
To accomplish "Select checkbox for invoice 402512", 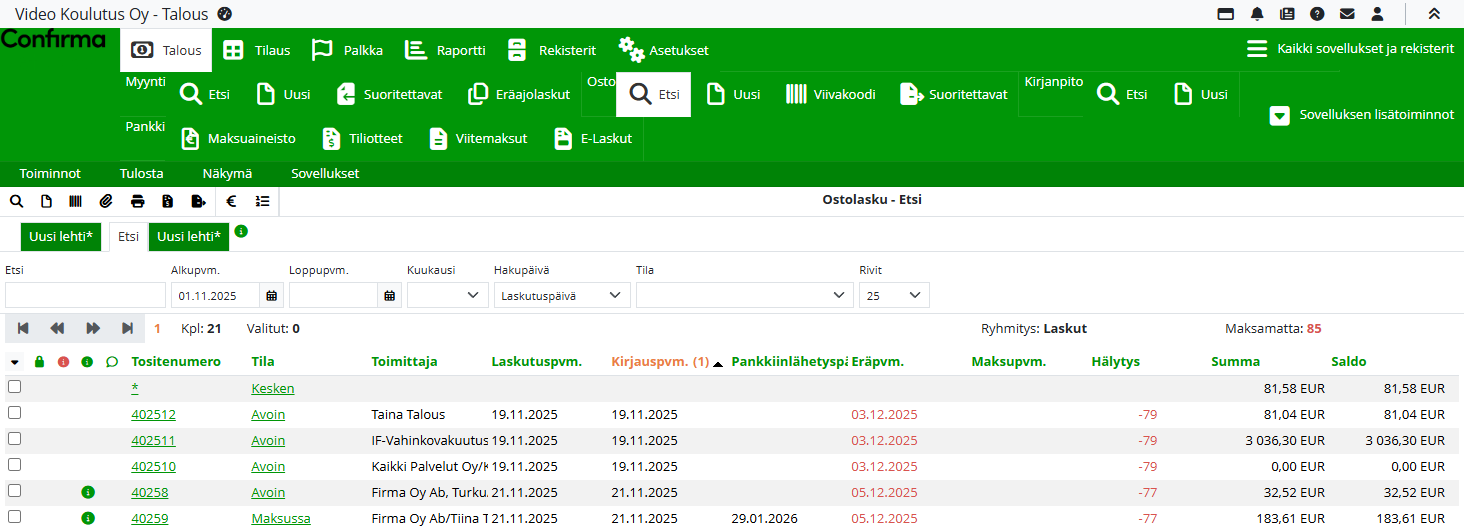I will pyautogui.click(x=14, y=413).
